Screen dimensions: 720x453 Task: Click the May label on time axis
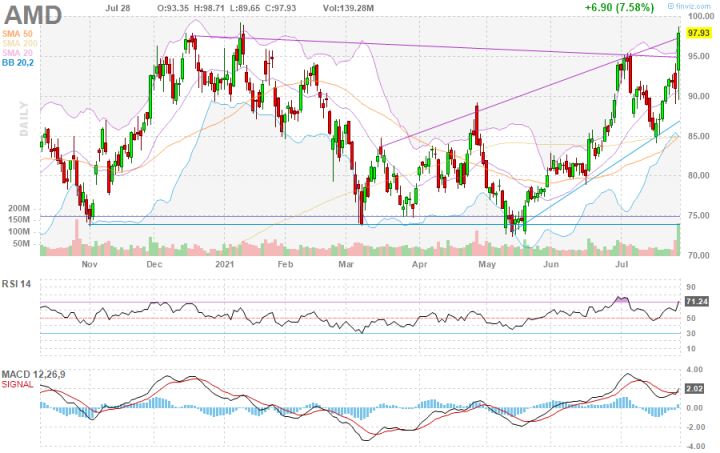[487, 264]
